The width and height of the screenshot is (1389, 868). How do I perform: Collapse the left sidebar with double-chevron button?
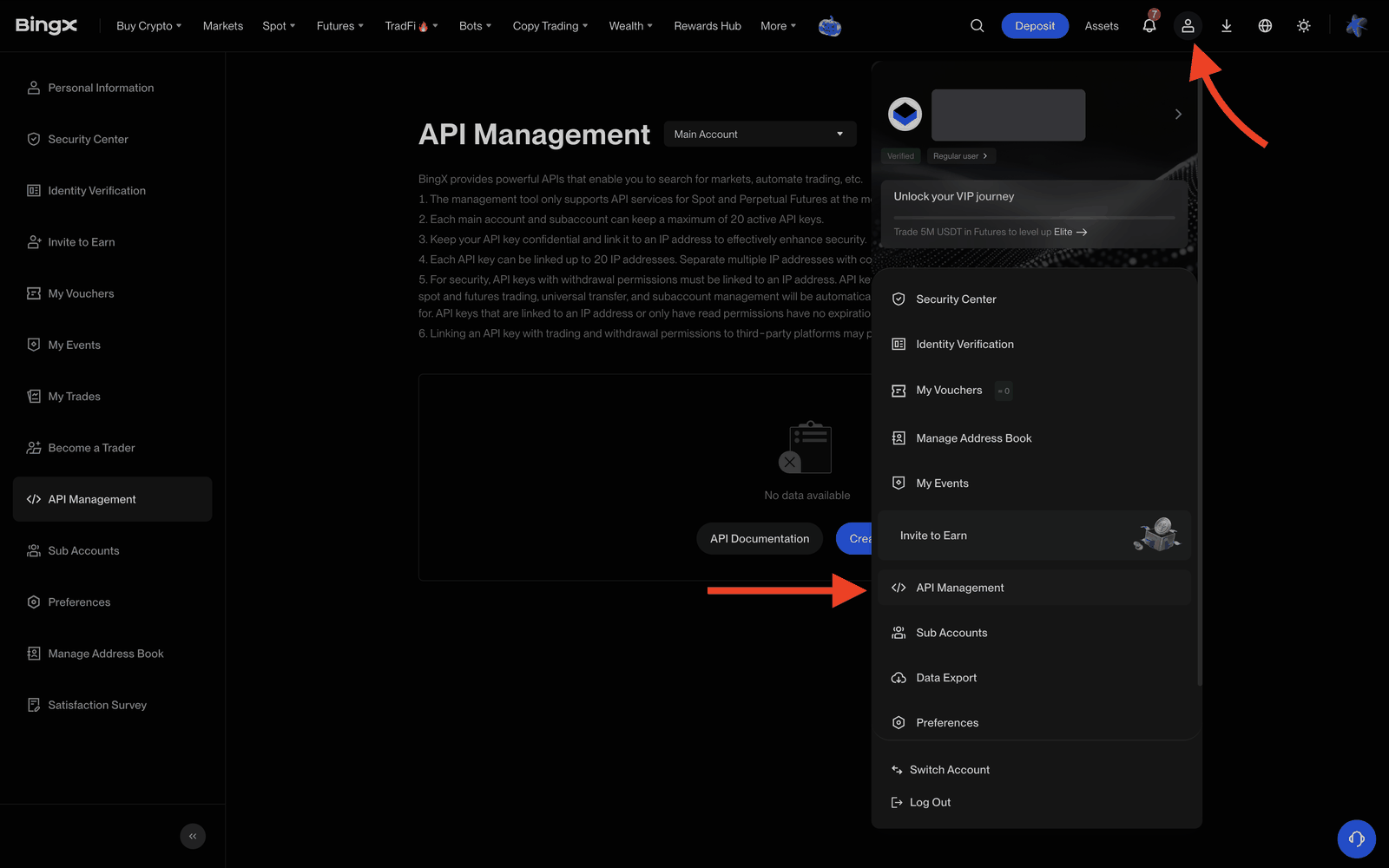tap(193, 836)
